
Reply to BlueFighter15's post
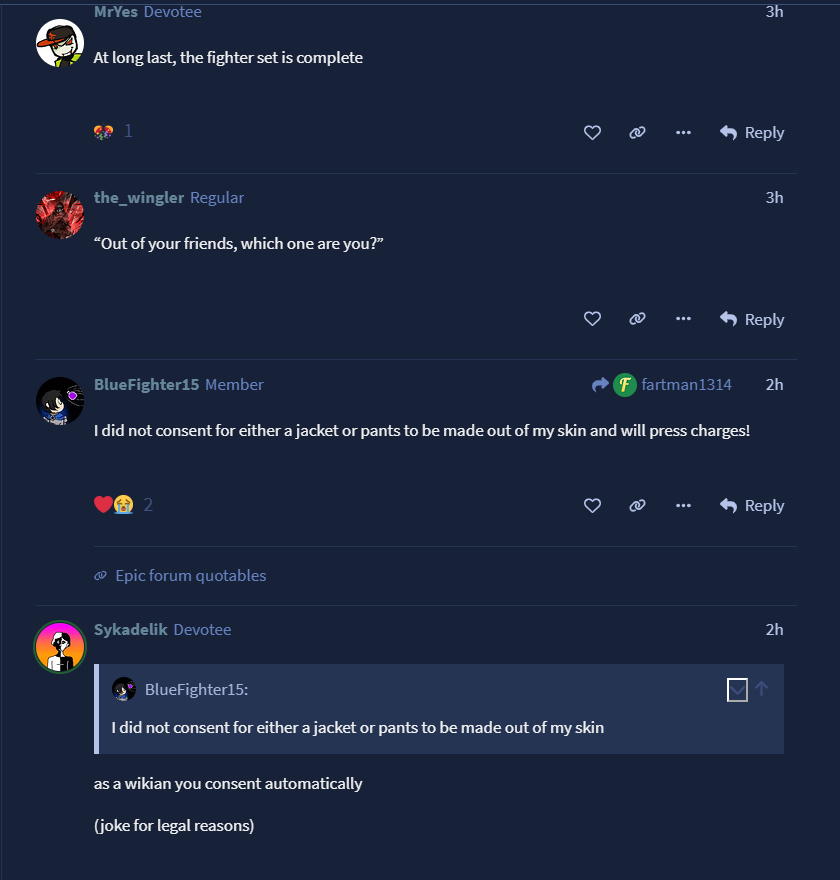tap(752, 506)
